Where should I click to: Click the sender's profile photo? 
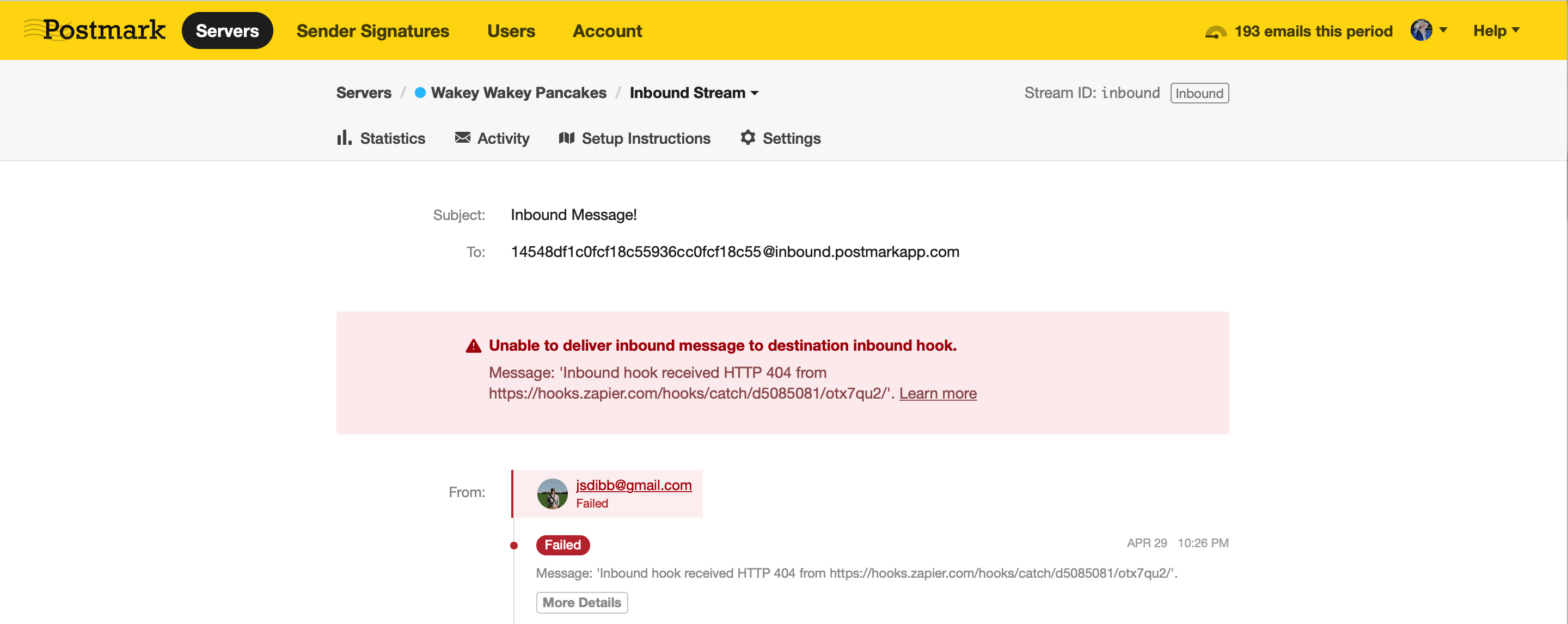tap(552, 494)
